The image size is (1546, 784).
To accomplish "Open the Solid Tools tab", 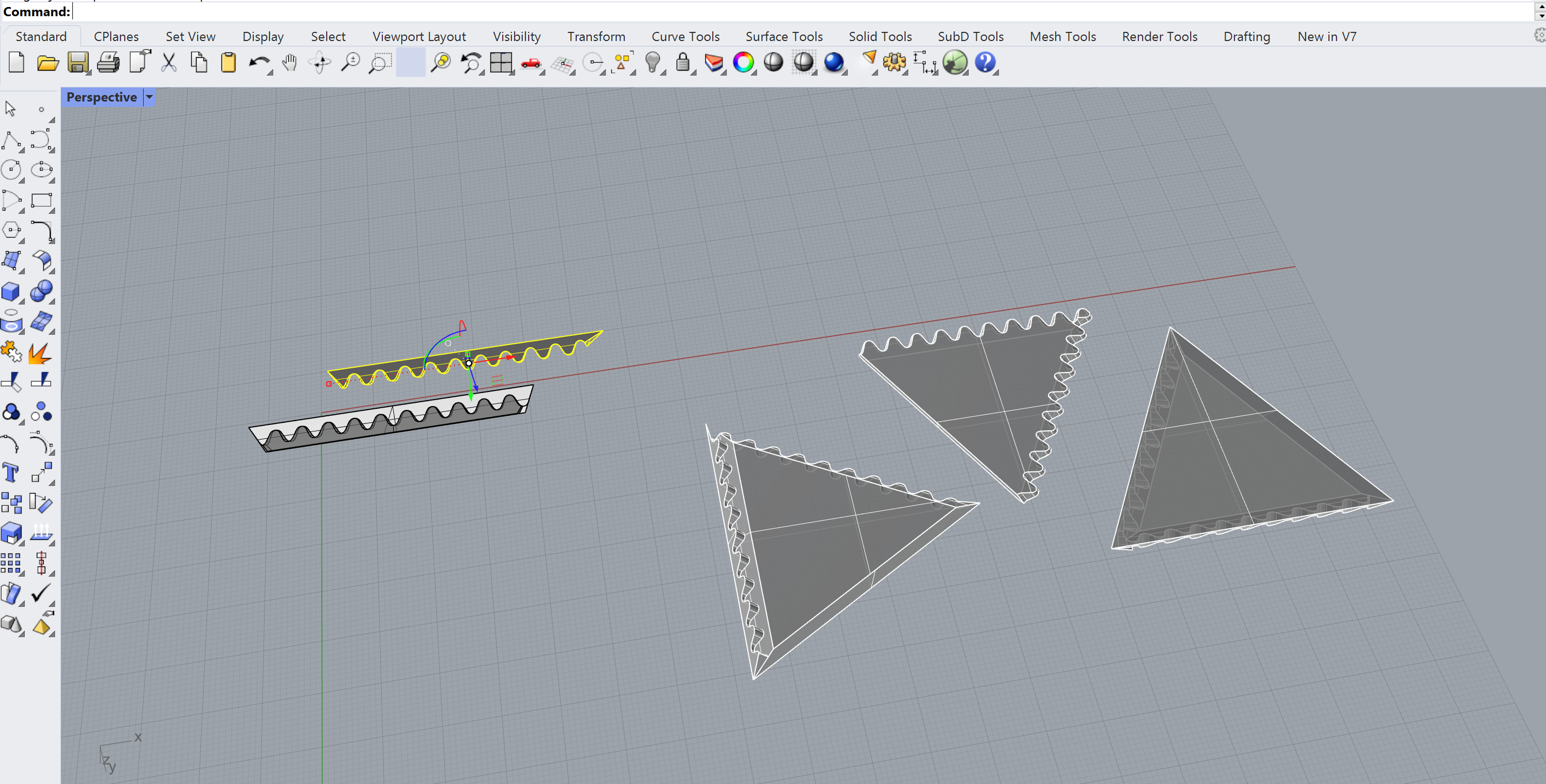I will click(x=880, y=37).
